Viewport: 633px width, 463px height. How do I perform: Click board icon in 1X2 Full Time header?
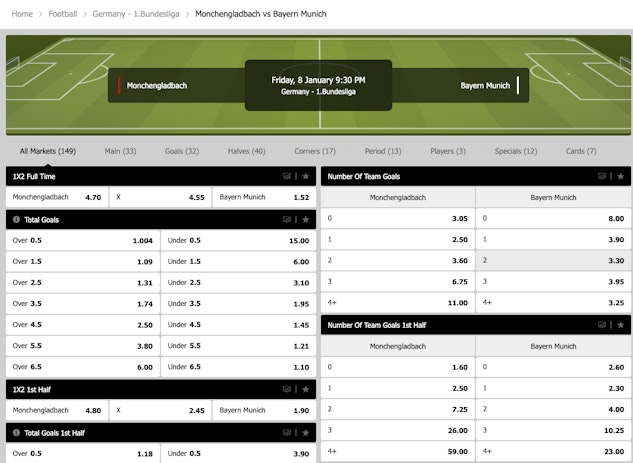click(287, 176)
